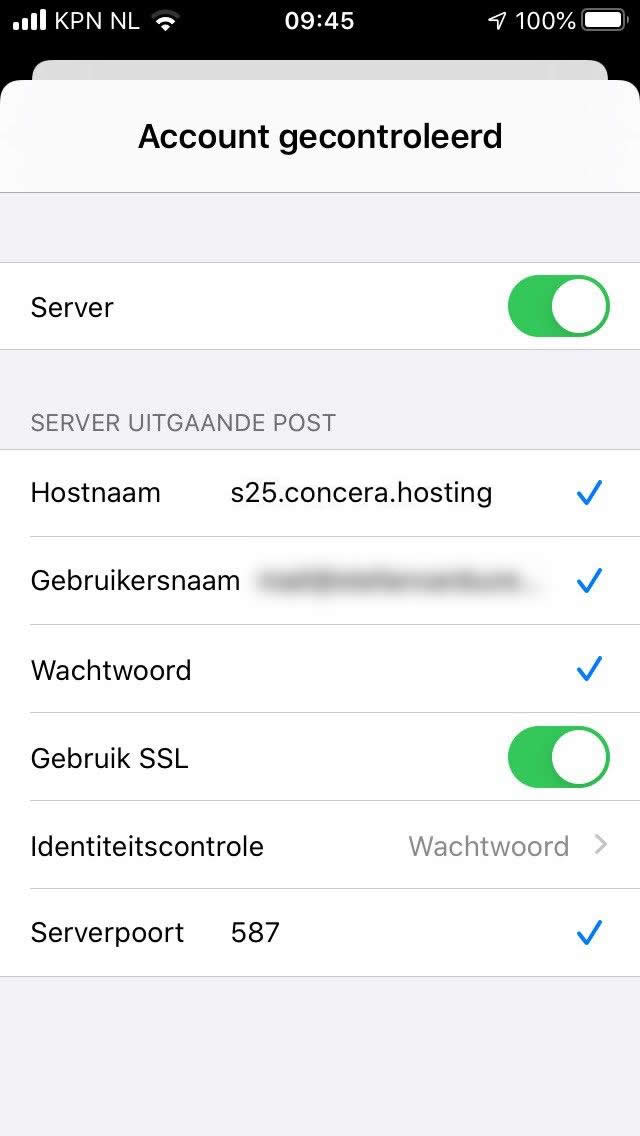
Task: Disable the Server toggle switch
Action: [x=558, y=306]
